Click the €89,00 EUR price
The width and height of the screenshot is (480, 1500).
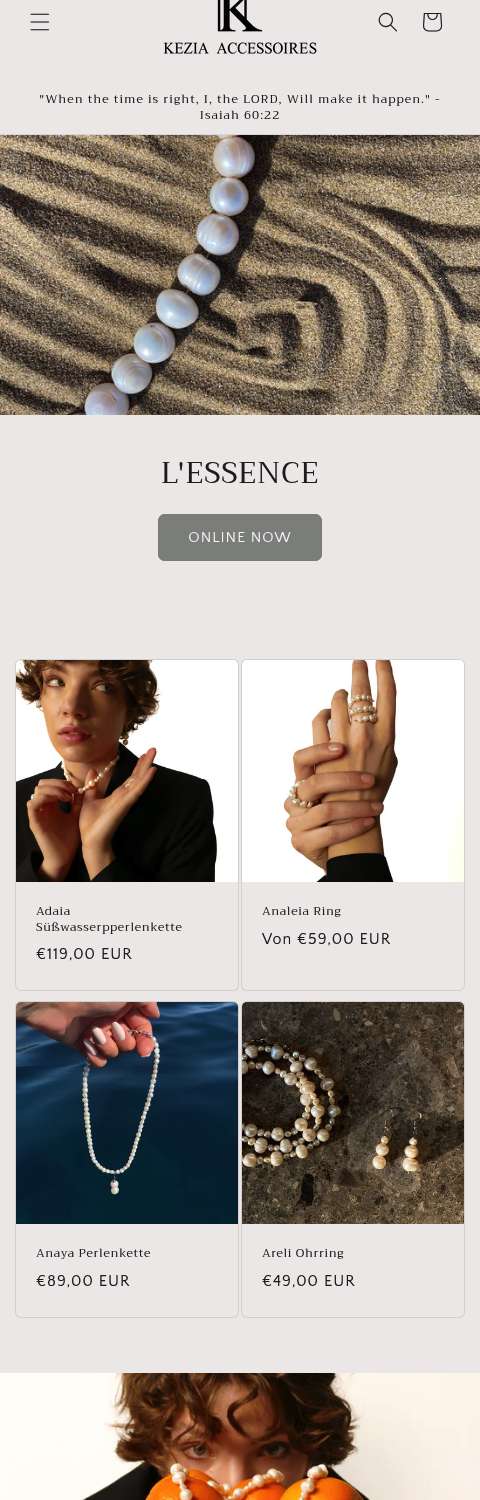click(83, 1281)
